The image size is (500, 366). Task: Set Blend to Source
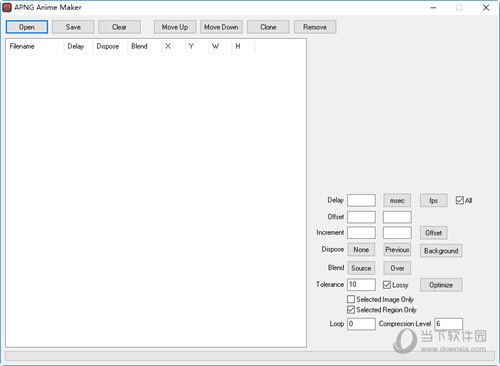[361, 268]
